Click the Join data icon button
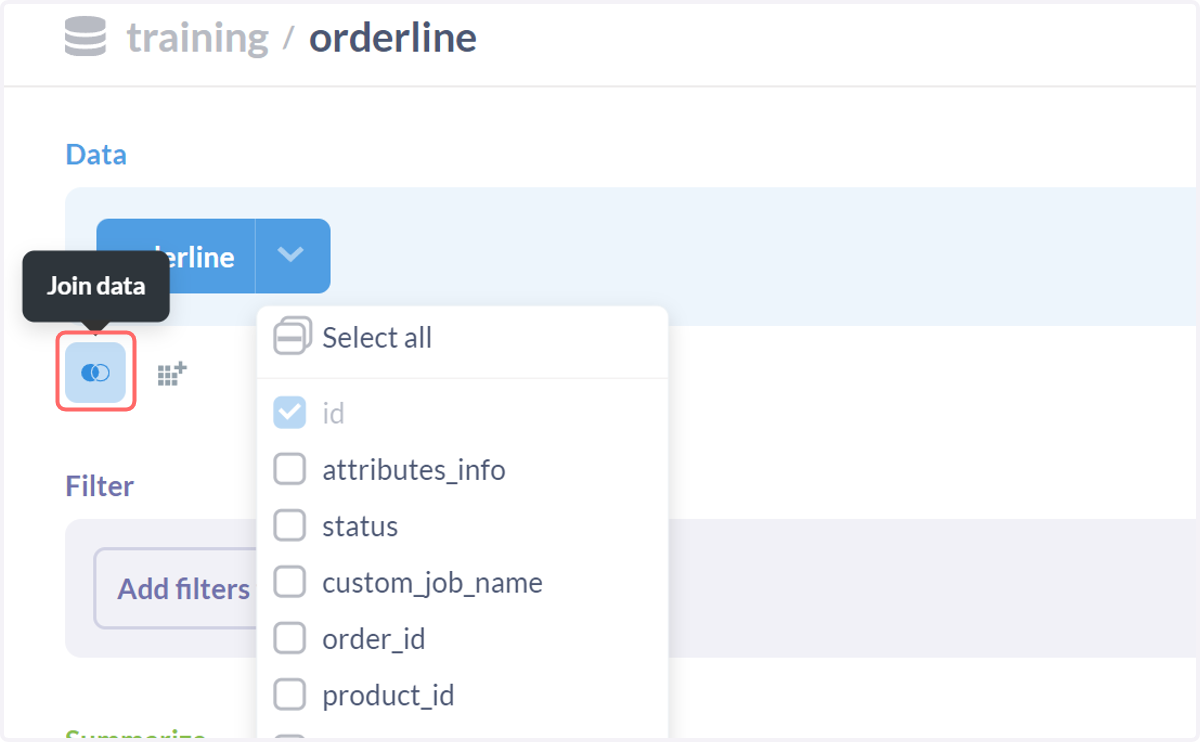This screenshot has width=1200, height=742. [95, 373]
